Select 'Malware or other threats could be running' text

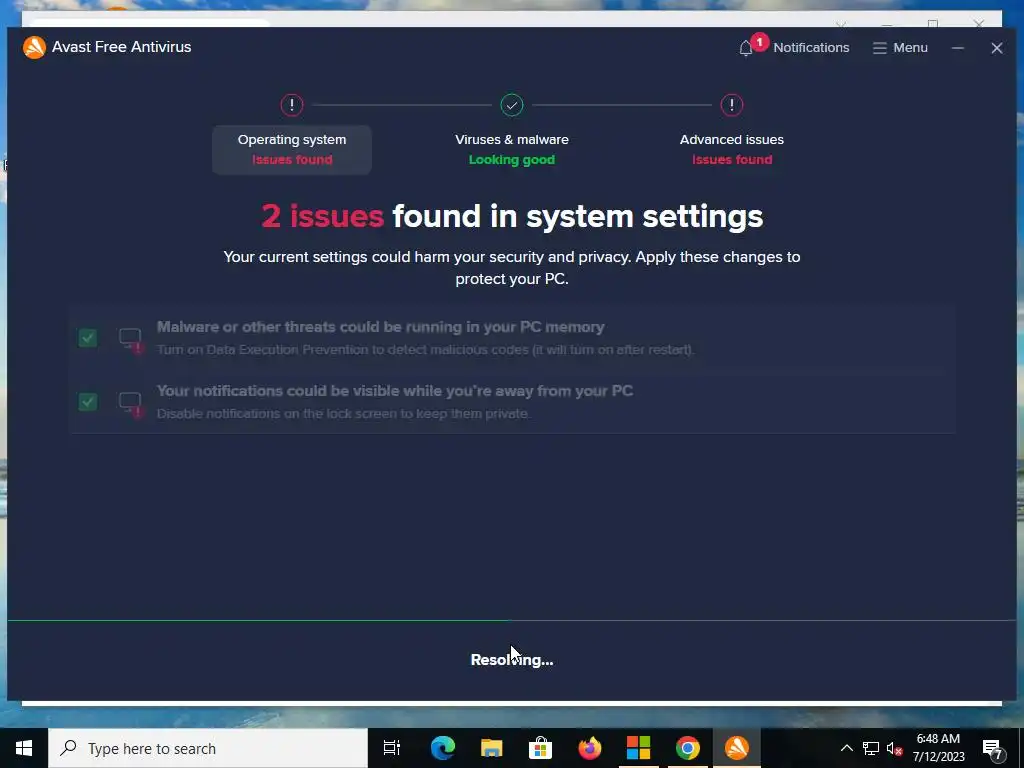pyautogui.click(x=381, y=327)
